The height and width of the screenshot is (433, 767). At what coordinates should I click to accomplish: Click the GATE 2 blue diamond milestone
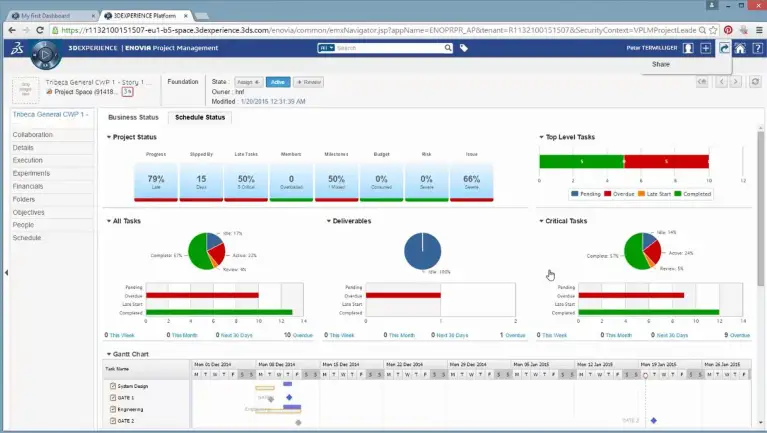(x=654, y=420)
